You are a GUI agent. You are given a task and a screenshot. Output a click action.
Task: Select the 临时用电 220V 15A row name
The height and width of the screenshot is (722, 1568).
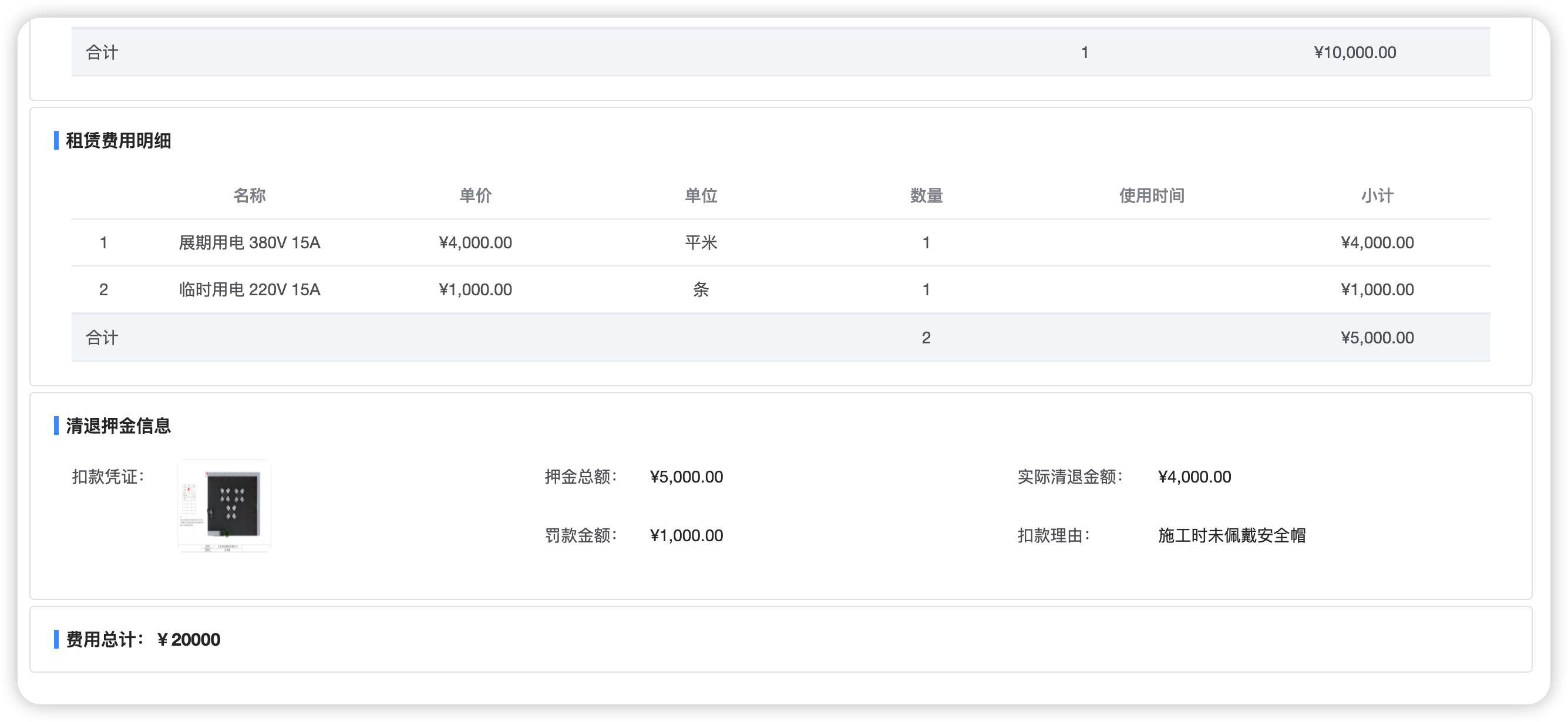point(250,289)
